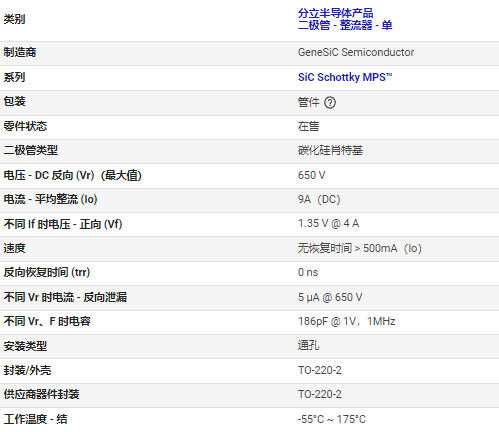Click the 在售 part status value
The width and height of the screenshot is (499, 432).
point(308,126)
